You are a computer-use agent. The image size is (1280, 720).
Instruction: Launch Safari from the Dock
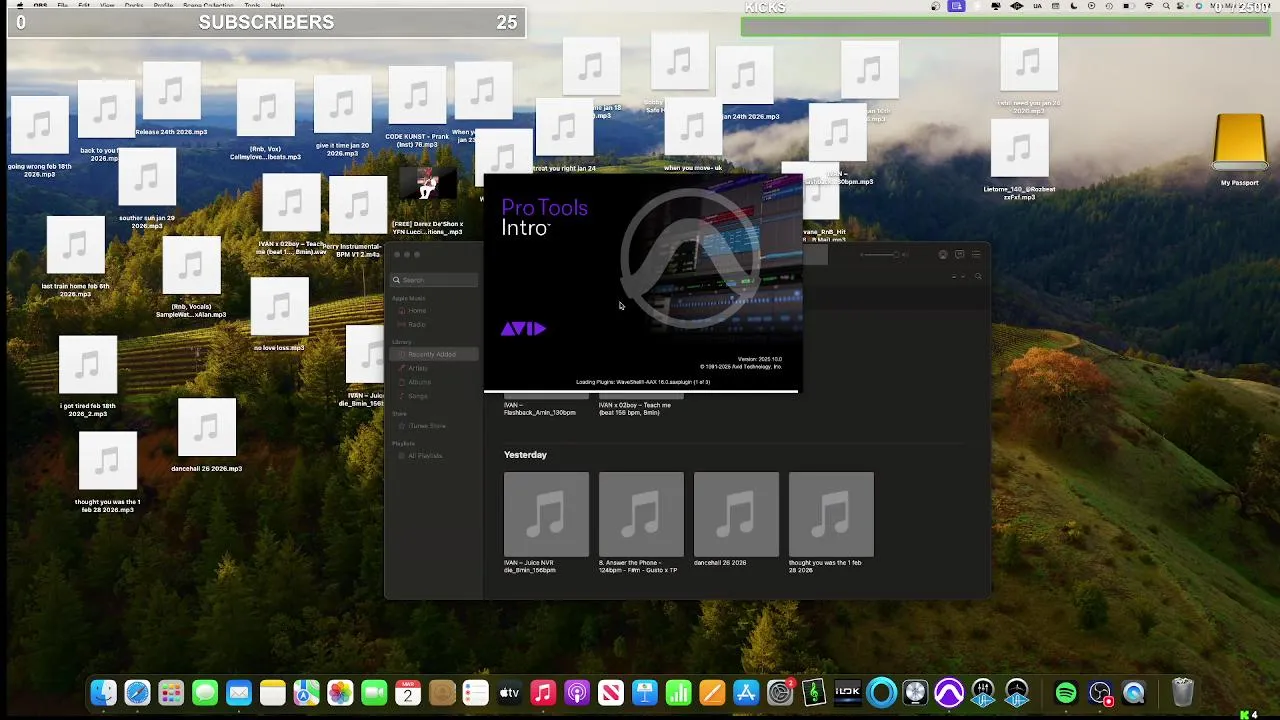137,692
